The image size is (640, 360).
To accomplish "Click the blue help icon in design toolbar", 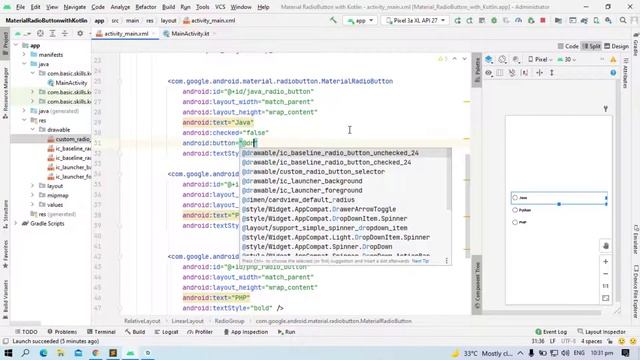I will coord(613,73).
